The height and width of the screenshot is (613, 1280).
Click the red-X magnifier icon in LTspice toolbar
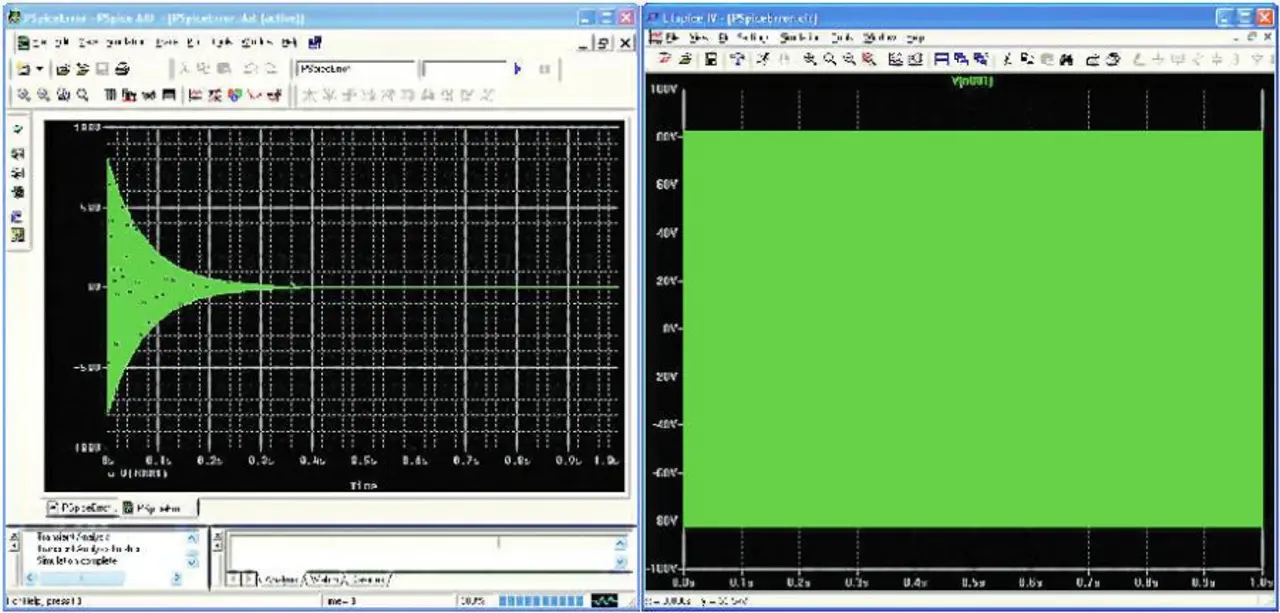[868, 60]
